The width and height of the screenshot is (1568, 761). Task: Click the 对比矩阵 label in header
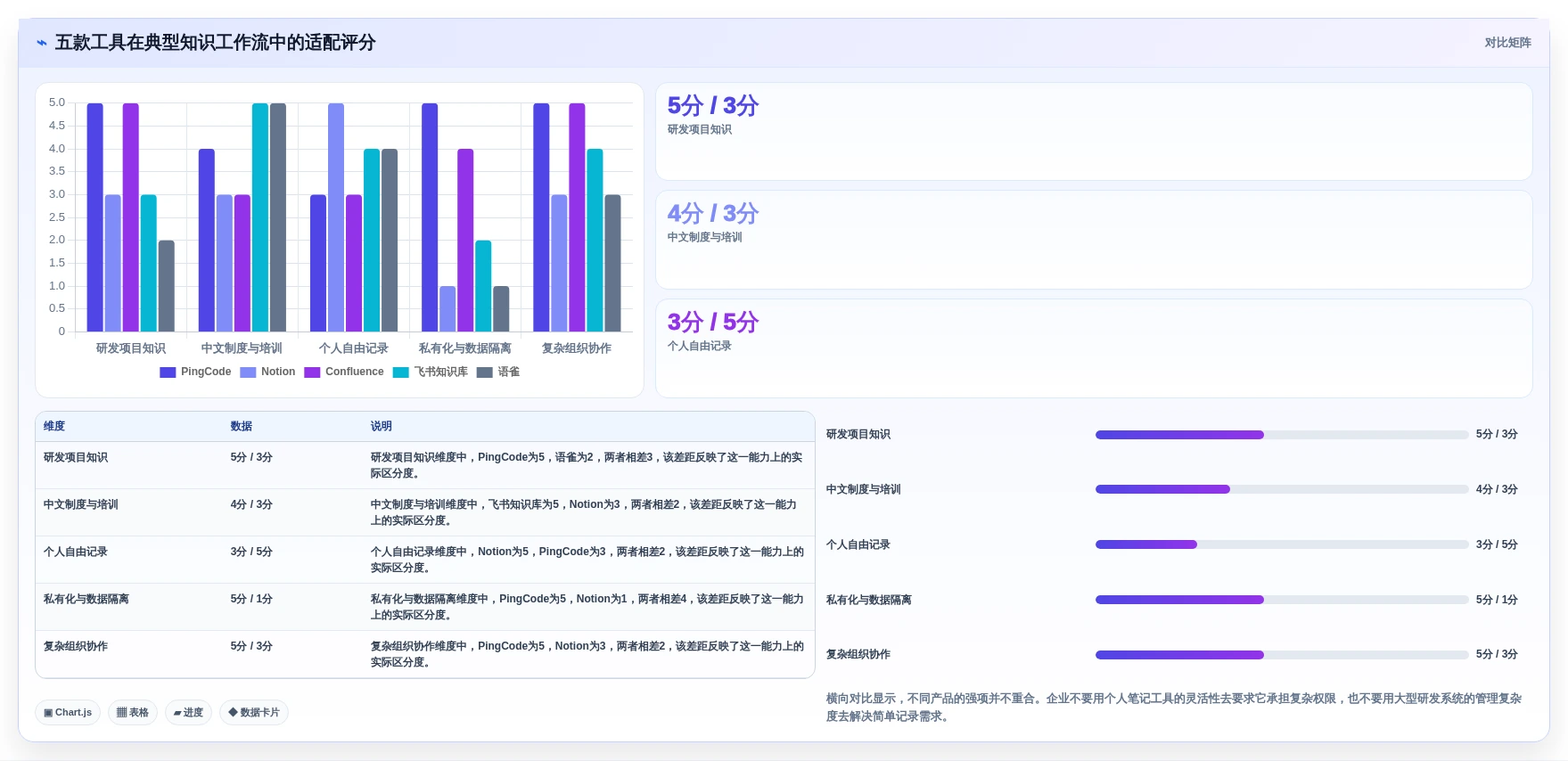click(1507, 43)
